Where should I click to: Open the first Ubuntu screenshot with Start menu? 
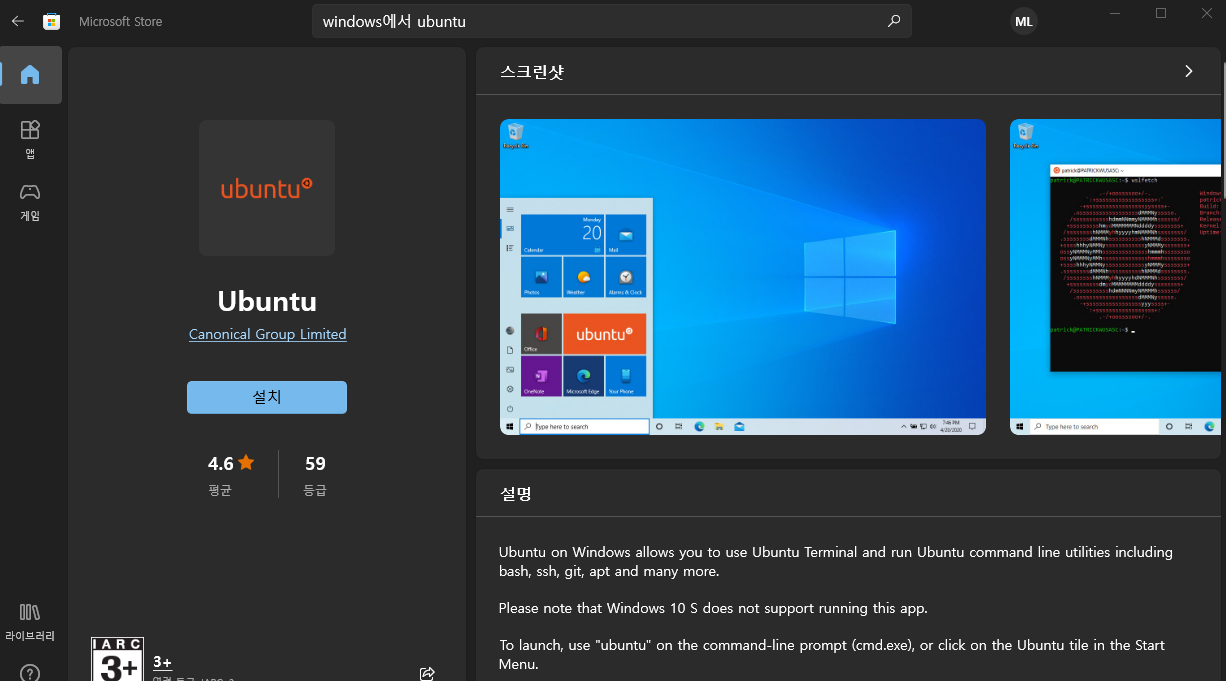(742, 277)
